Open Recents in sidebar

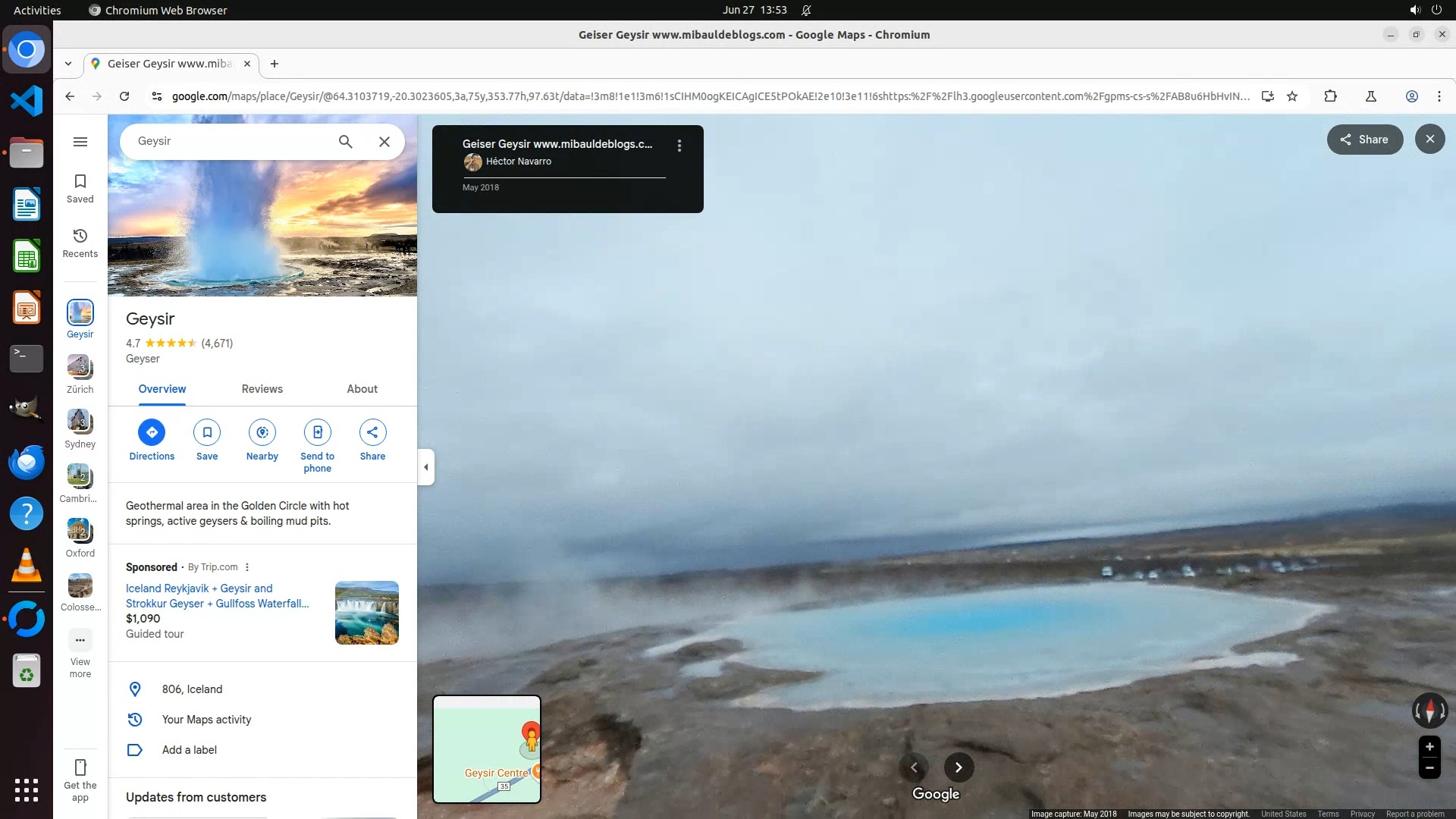click(80, 243)
